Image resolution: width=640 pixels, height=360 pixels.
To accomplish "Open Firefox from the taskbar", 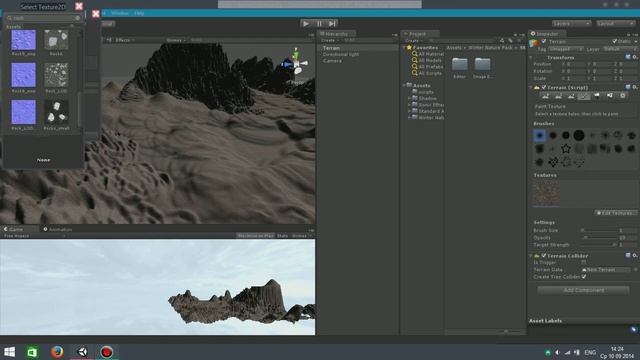I will 57,352.
